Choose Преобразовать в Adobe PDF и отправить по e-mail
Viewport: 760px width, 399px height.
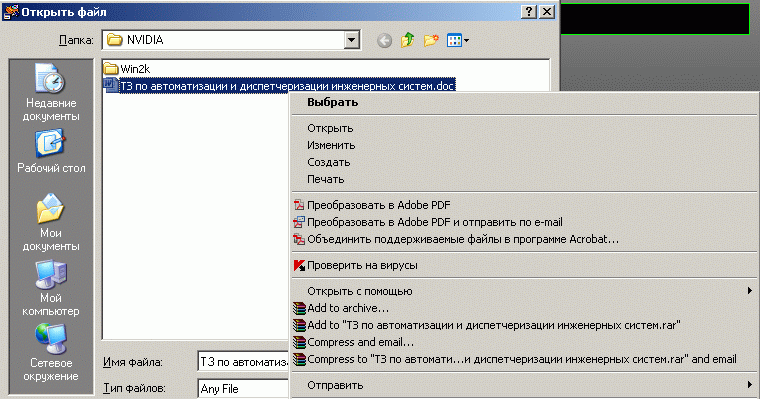(x=524, y=222)
